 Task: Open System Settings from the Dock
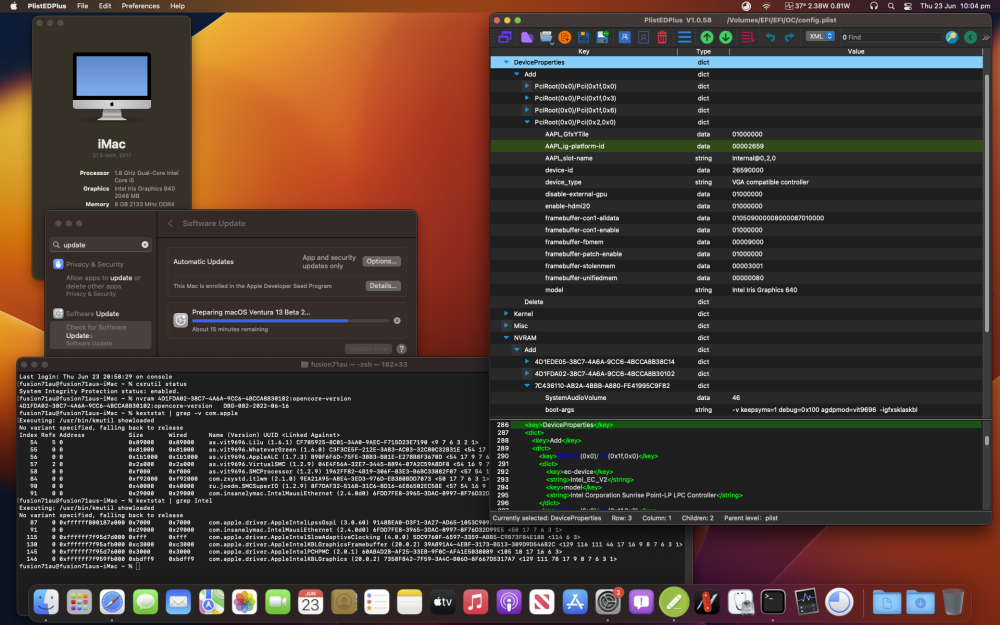click(608, 601)
